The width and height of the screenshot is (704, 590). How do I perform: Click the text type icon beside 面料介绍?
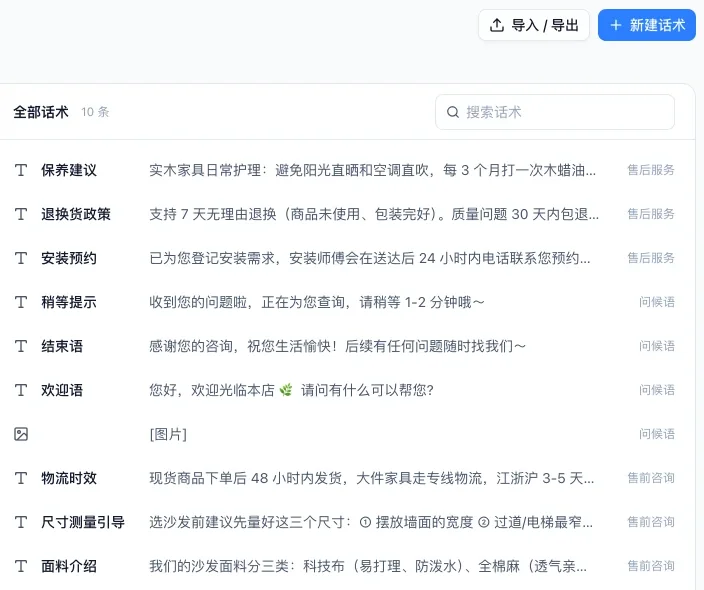[21, 566]
